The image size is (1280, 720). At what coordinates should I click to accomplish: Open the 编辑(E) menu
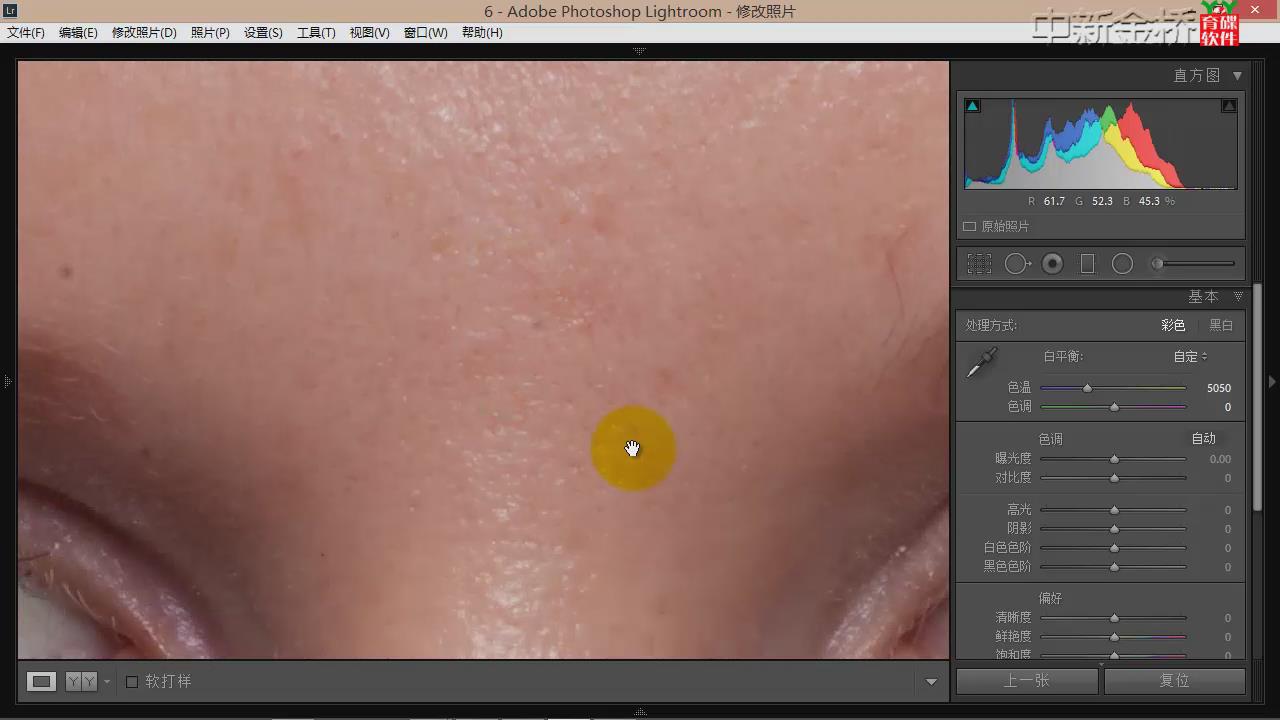[78, 32]
